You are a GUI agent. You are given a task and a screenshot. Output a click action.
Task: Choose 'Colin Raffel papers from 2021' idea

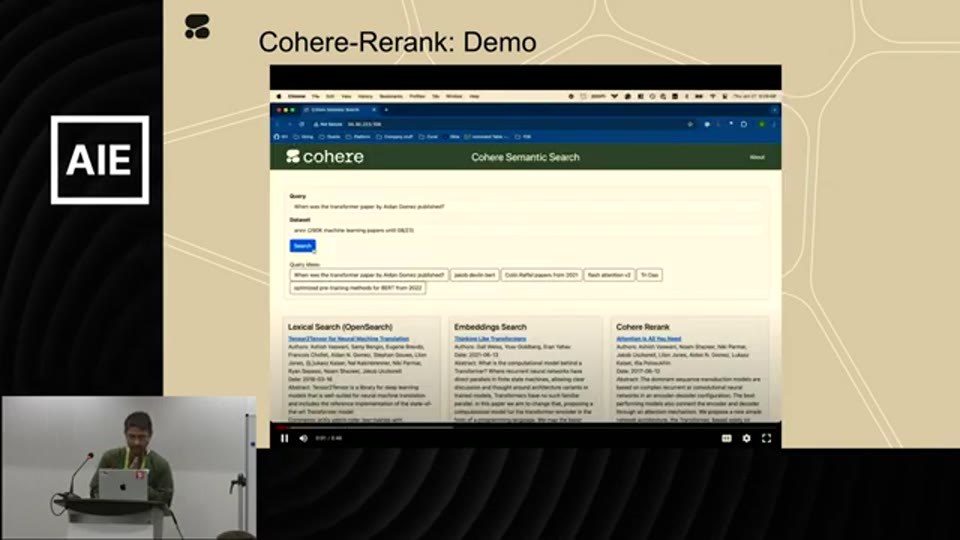pyautogui.click(x=541, y=275)
